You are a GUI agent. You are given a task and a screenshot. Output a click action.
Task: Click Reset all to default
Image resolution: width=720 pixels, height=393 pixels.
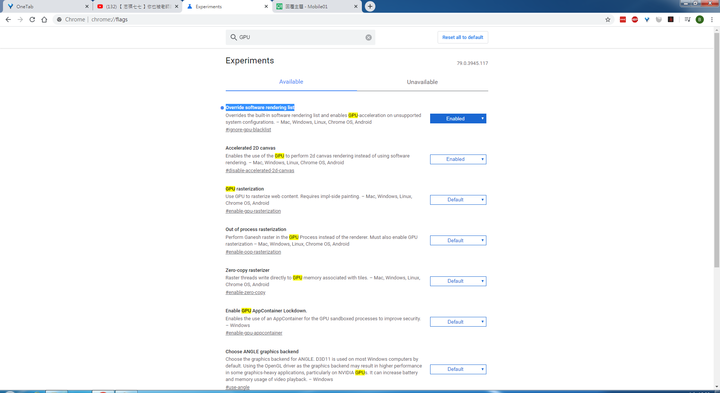462,37
